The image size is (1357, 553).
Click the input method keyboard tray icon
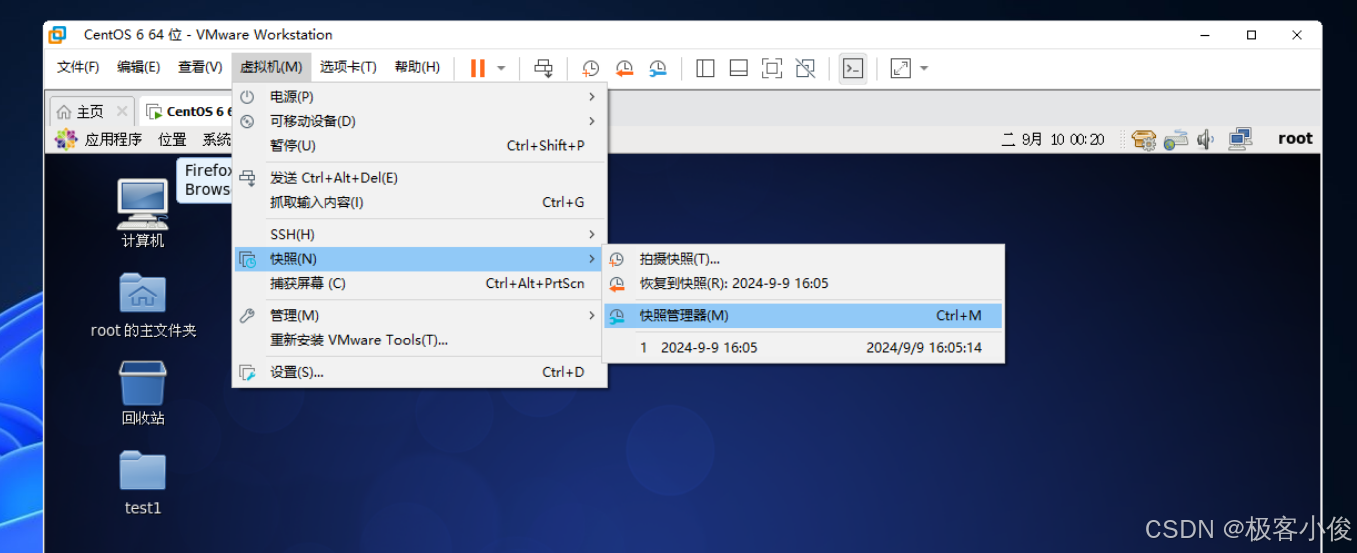[1176, 139]
